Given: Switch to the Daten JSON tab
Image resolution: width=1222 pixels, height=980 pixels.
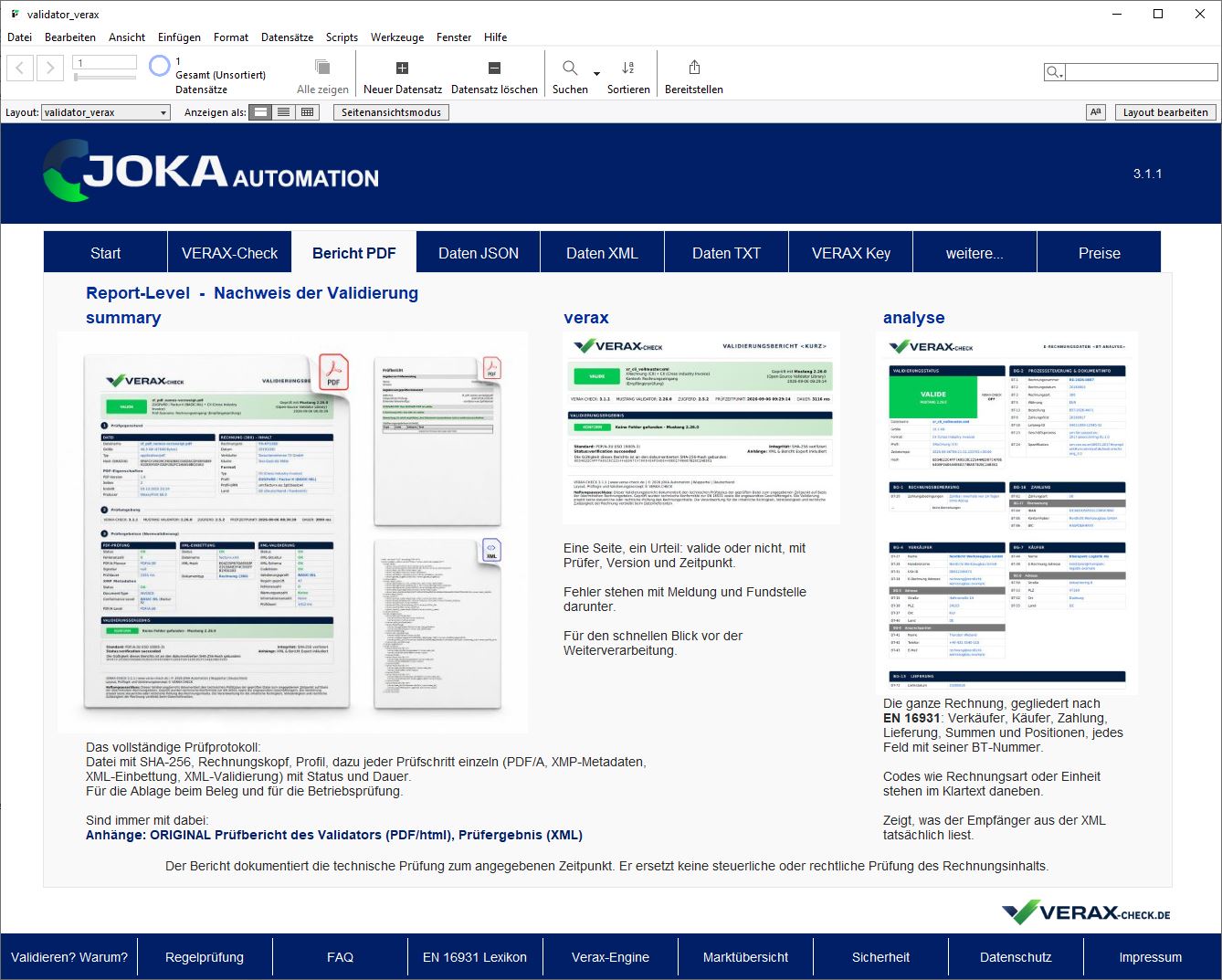Looking at the screenshot, I should (479, 253).
